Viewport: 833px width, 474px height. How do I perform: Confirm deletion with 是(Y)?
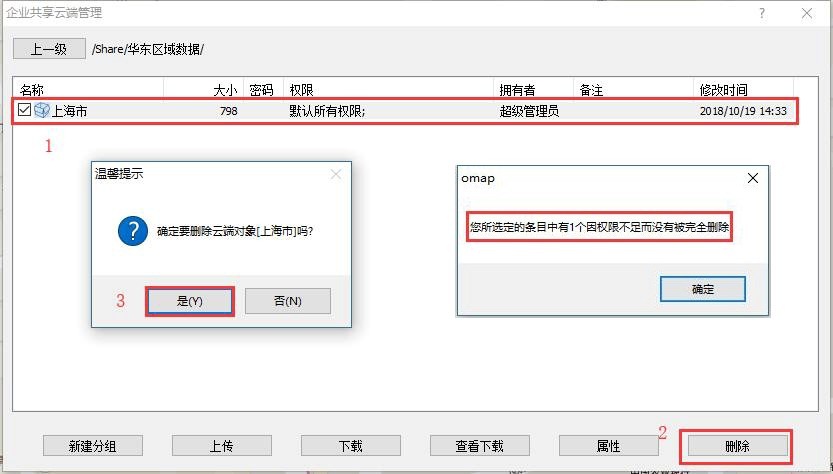coord(190,301)
